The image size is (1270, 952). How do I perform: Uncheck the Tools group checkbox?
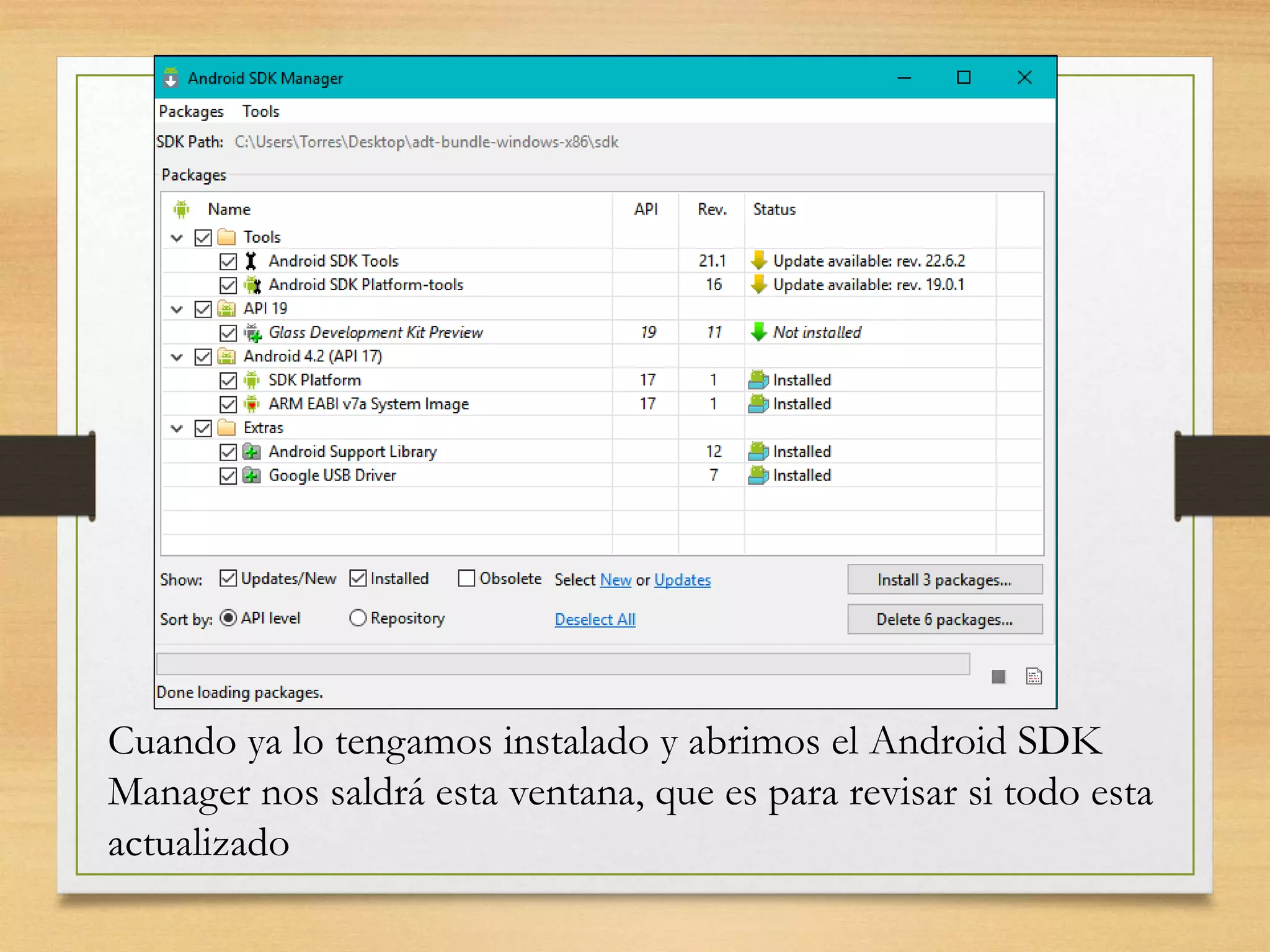tap(203, 238)
